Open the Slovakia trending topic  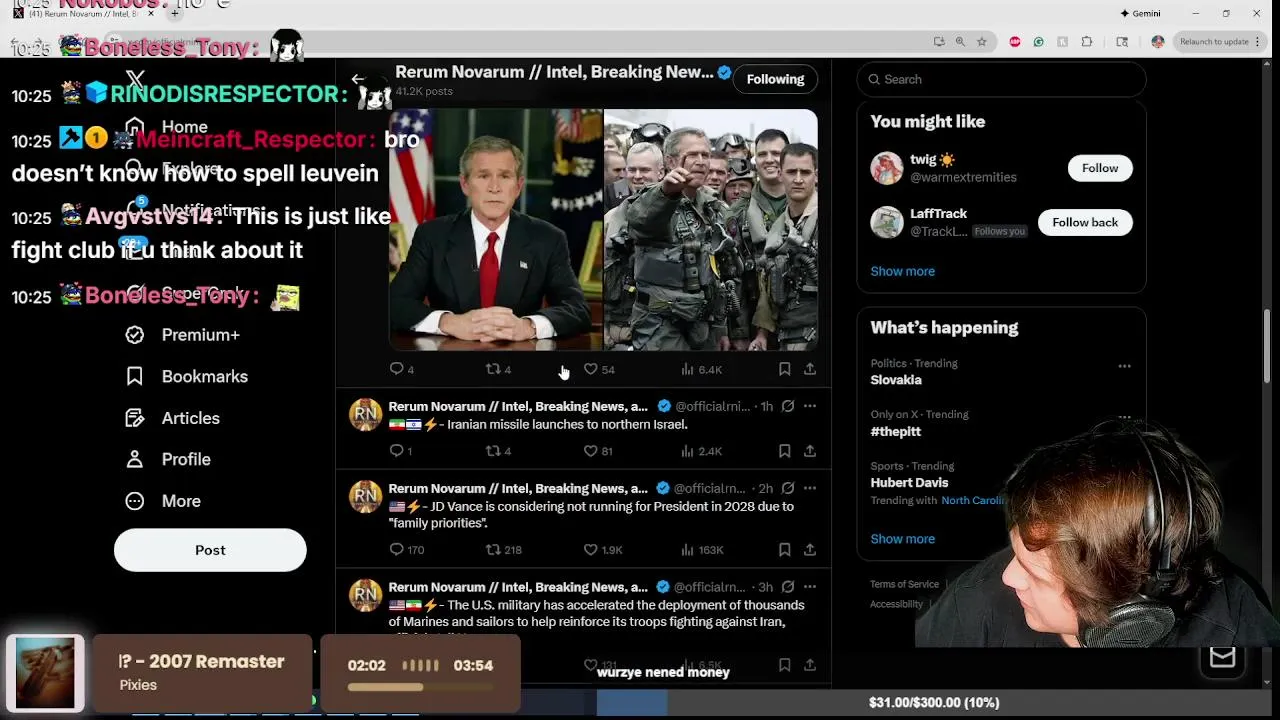[x=896, y=380]
